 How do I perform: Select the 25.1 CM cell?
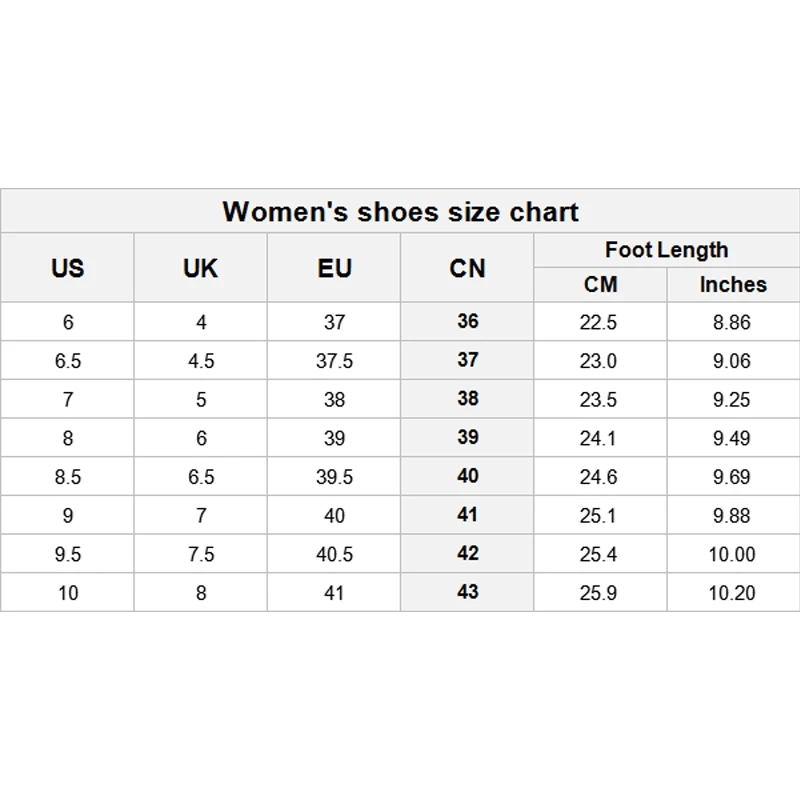(x=600, y=515)
